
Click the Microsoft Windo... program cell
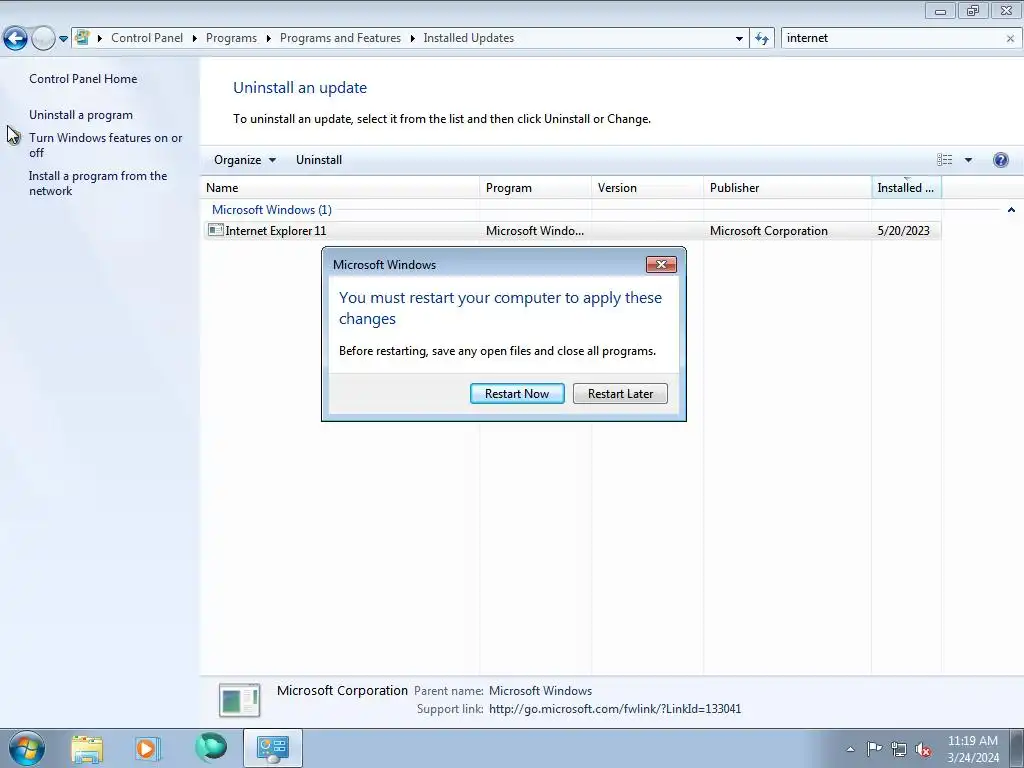pos(535,231)
